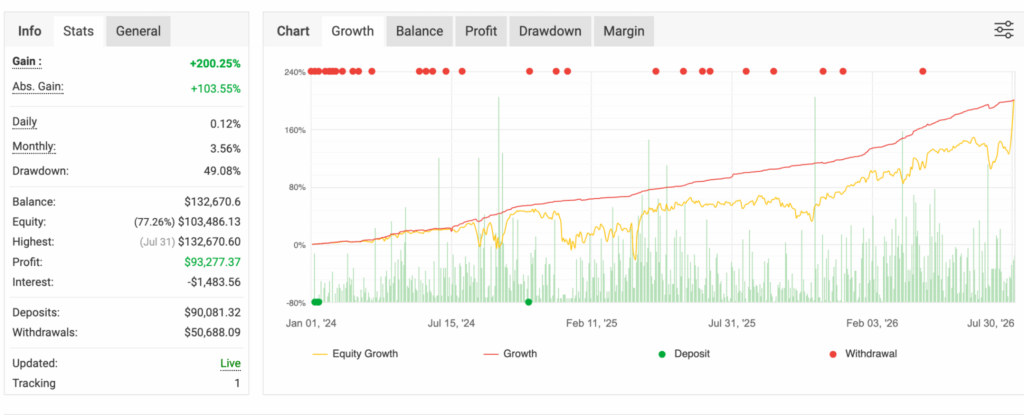Click the underlined Monthly label
Viewport: 1024px width, 415px height.
click(x=34, y=147)
